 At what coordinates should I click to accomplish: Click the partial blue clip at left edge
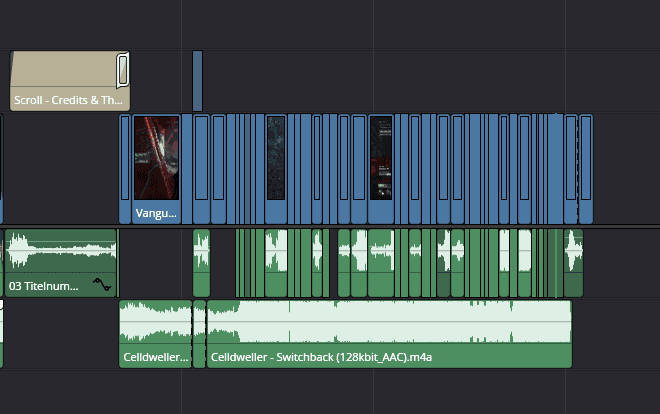pyautogui.click(x=1, y=168)
